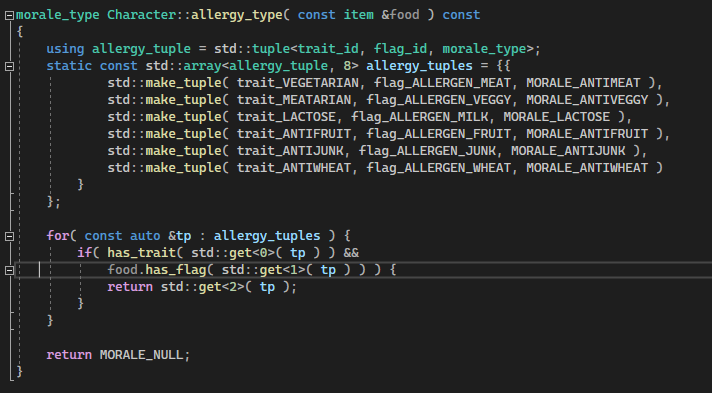712x393 pixels.
Task: Click flag_ALLERGEN_MILK token
Action: pos(420,117)
